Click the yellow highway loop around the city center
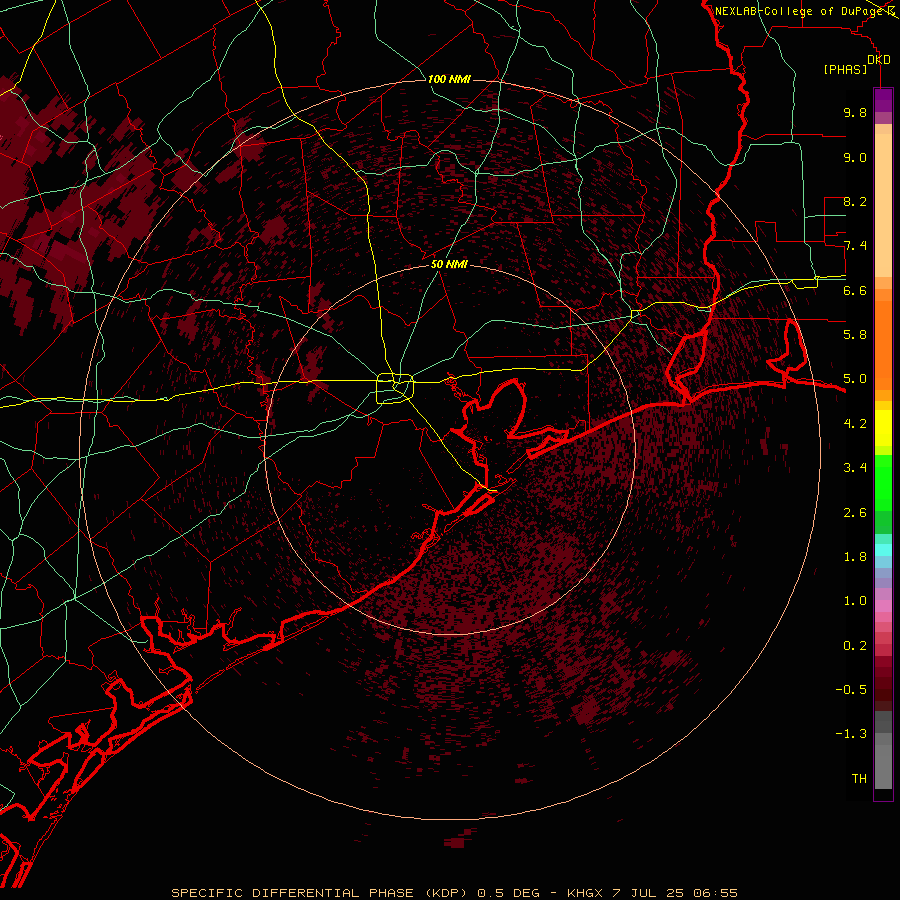 395,389
